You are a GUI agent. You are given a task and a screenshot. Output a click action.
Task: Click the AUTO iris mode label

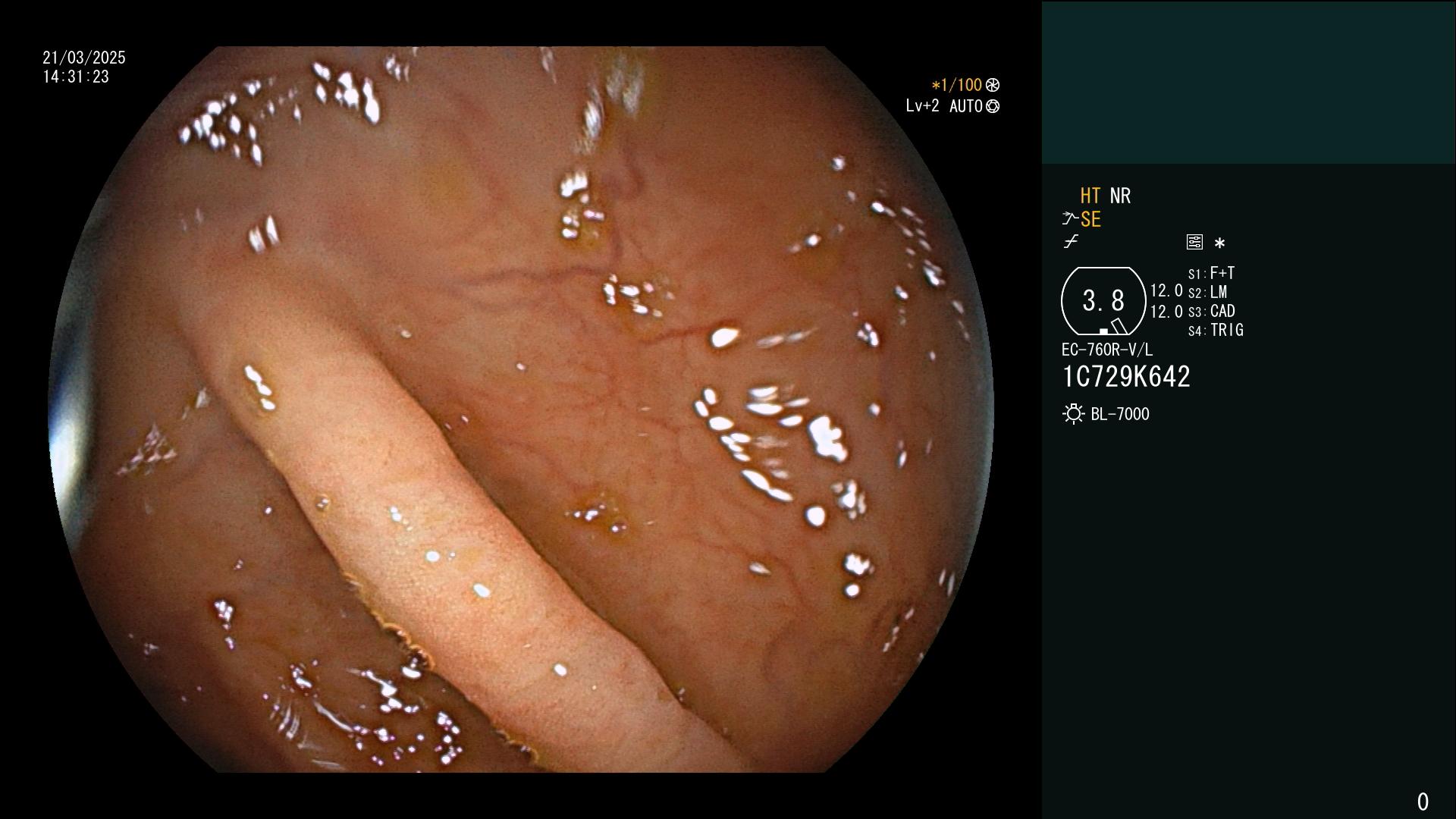(965, 106)
